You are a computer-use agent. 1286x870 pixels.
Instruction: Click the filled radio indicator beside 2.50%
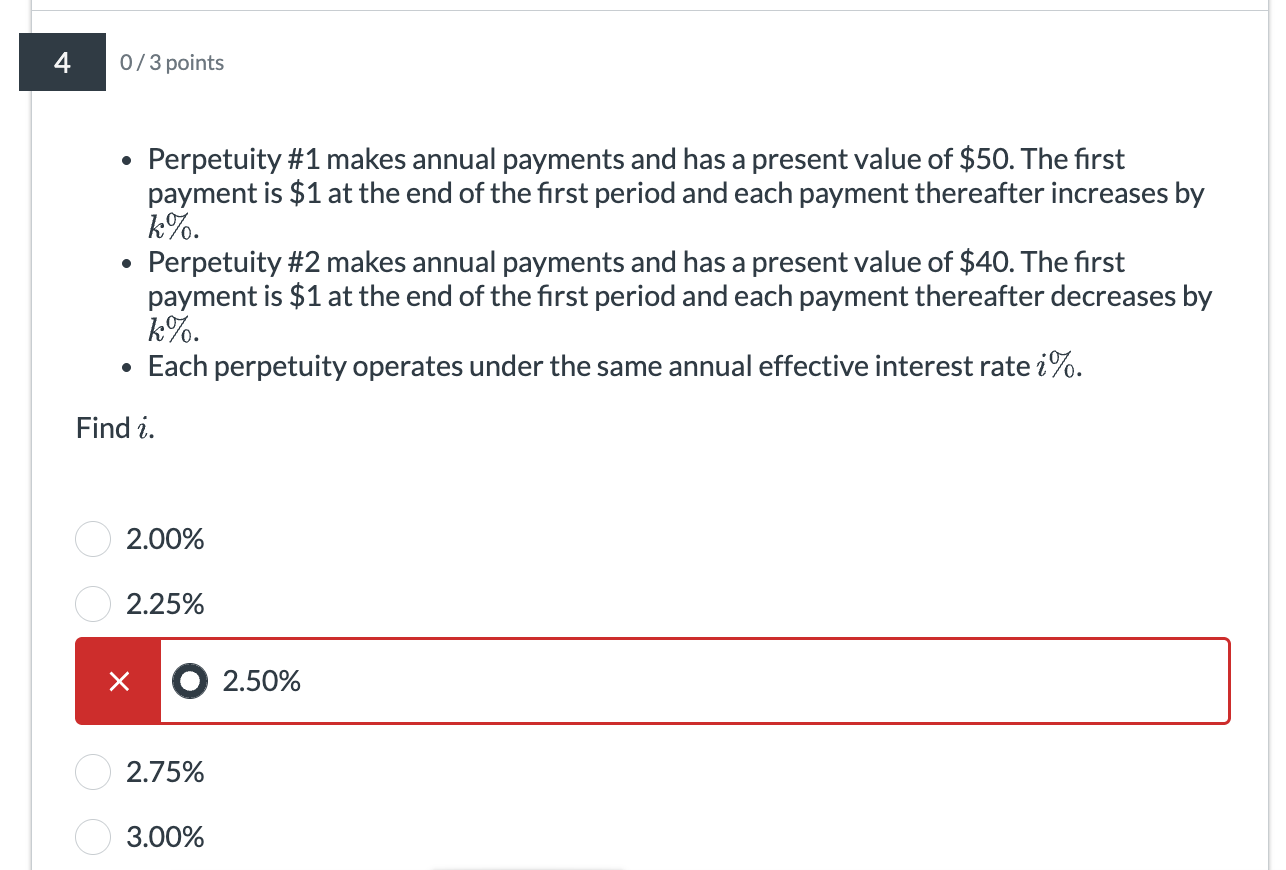(x=189, y=681)
